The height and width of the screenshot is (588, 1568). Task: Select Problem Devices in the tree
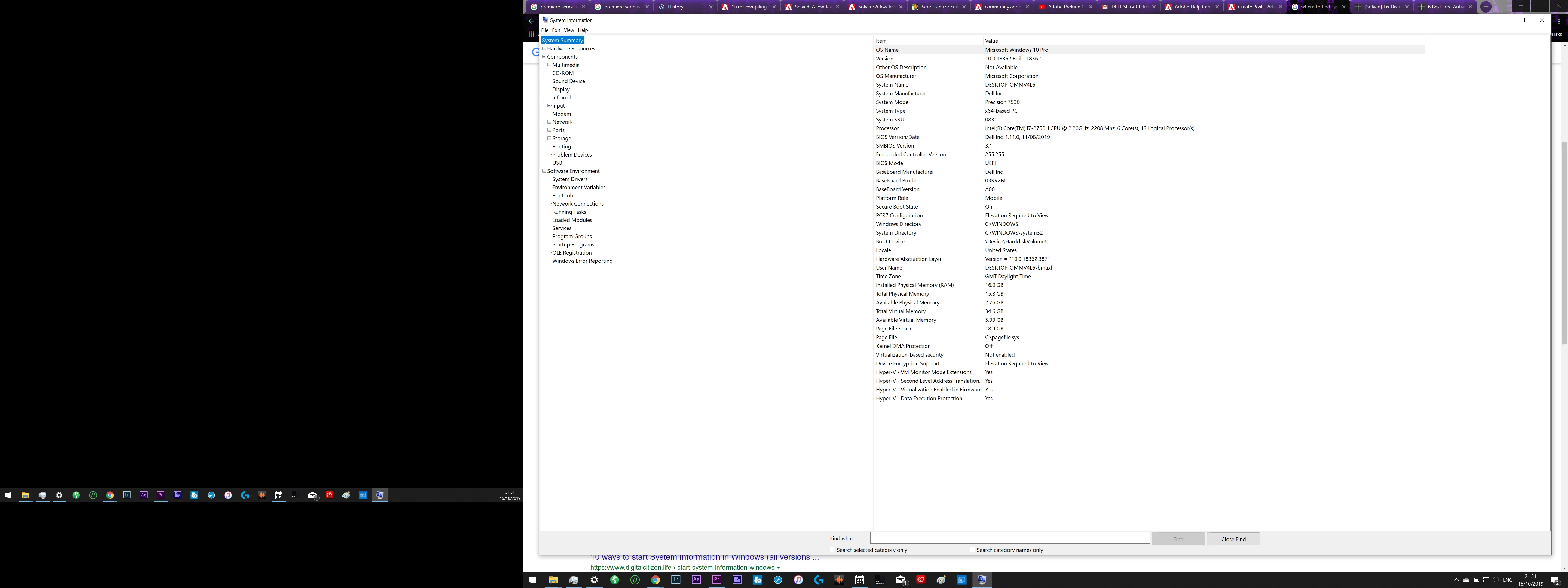(572, 155)
